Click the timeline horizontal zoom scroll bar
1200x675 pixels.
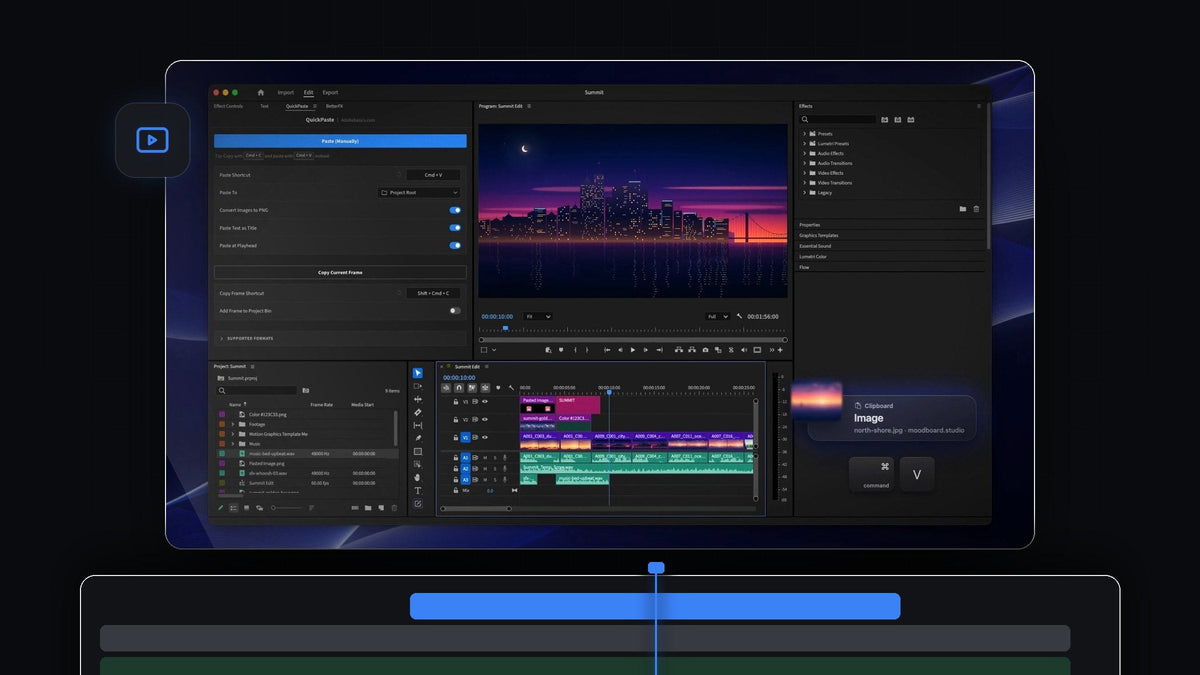coord(476,508)
